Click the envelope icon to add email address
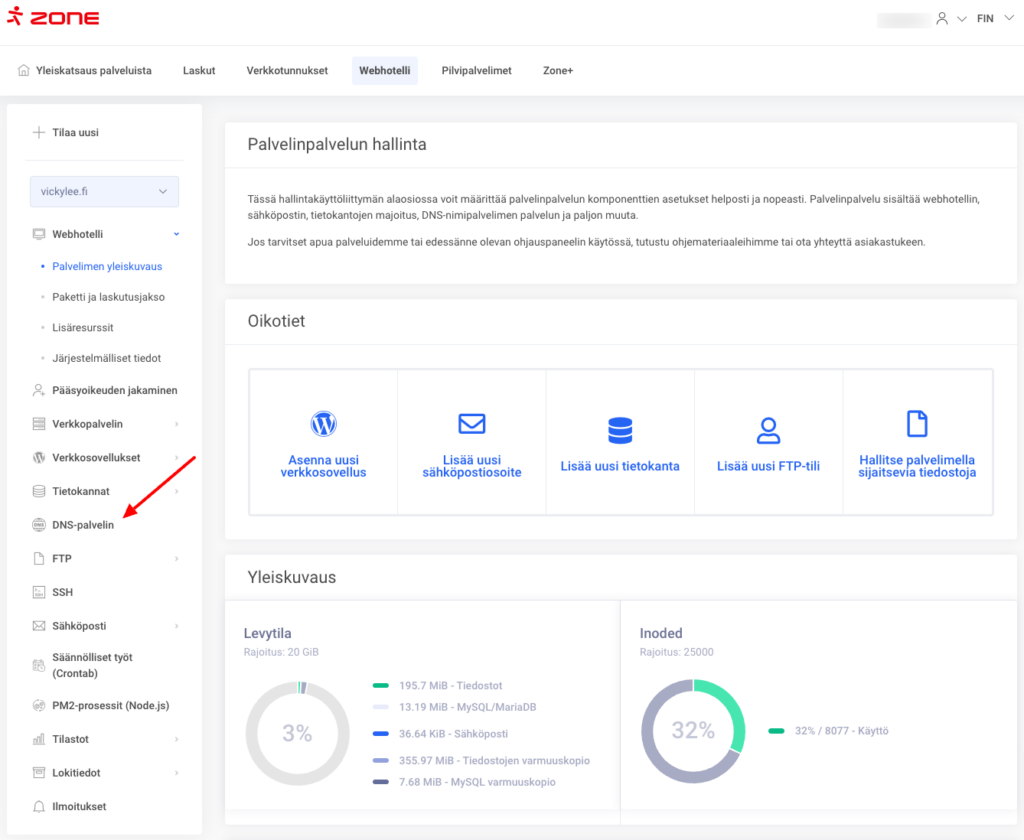Screen dimensions: 1024x840 tap(471, 424)
